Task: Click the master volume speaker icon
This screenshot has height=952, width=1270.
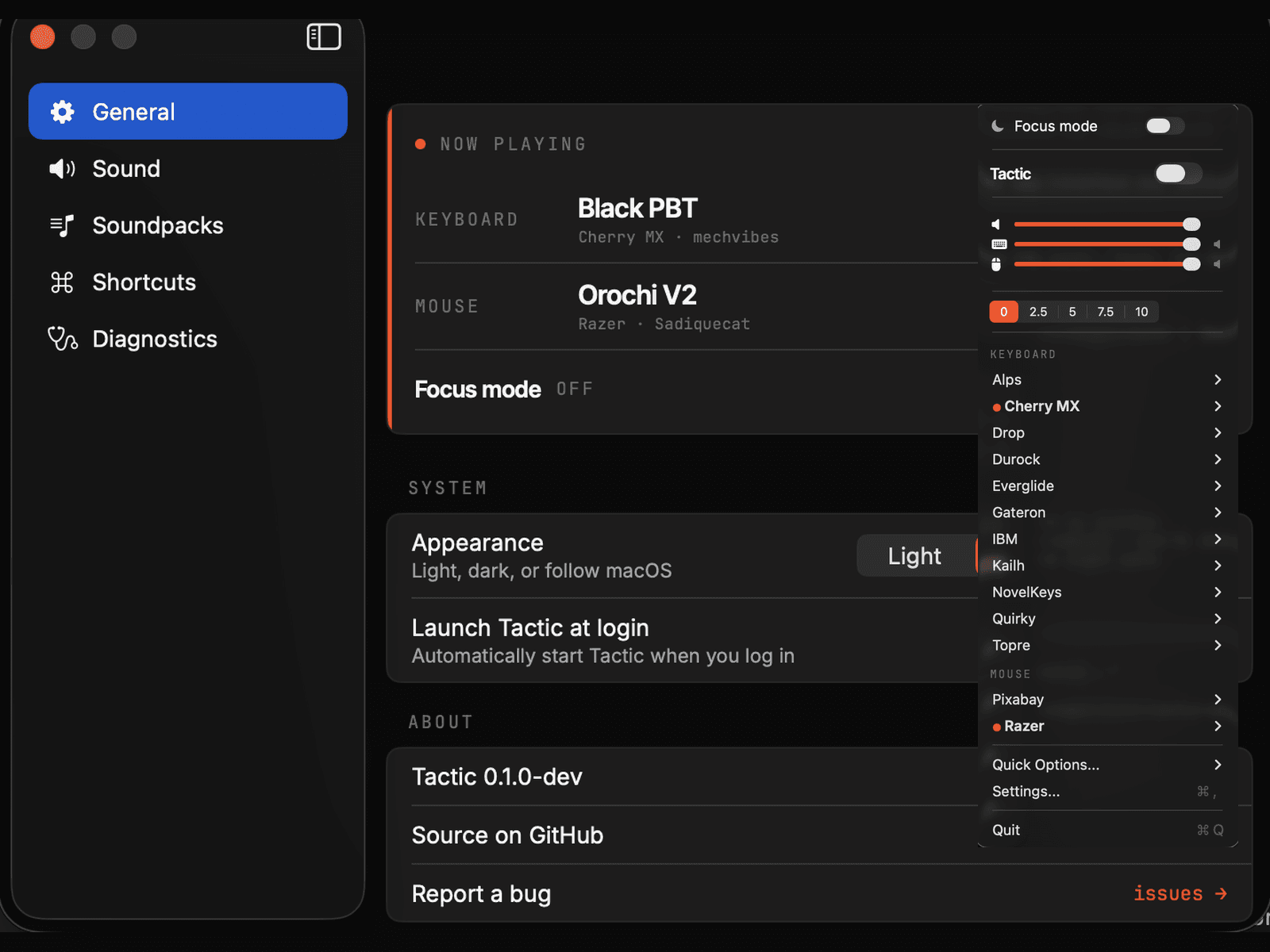Action: point(996,225)
